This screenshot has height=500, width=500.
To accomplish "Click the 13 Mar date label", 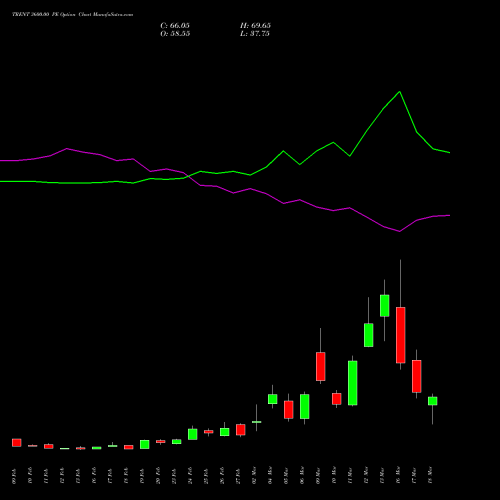I will (382, 476).
